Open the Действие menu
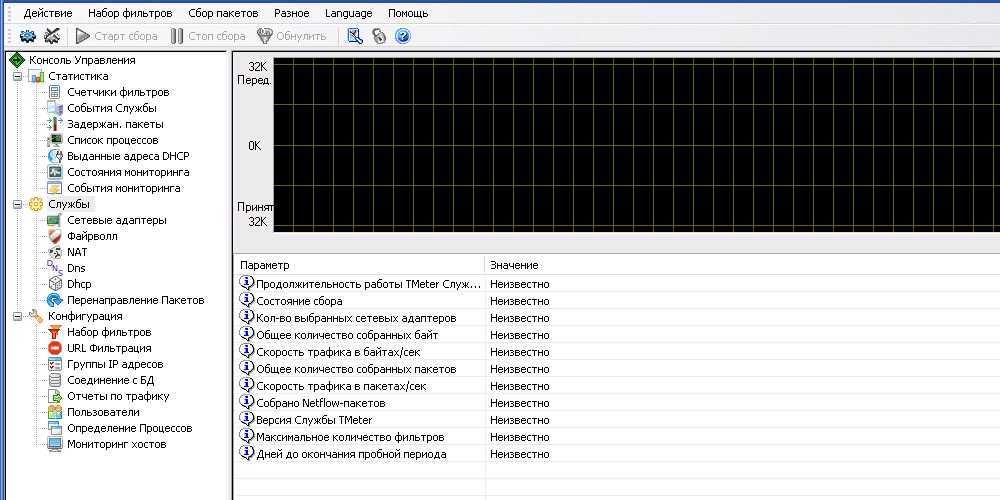Image resolution: width=1000 pixels, height=500 pixels. pyautogui.click(x=47, y=13)
